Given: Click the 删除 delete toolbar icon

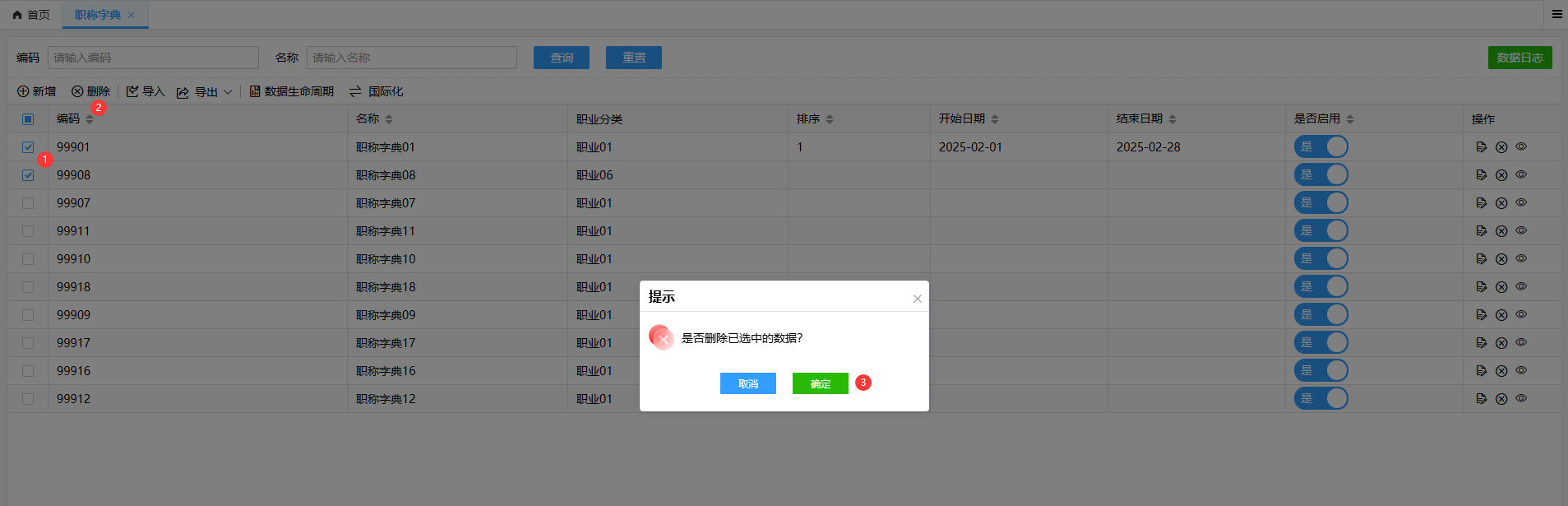Looking at the screenshot, I should pos(77,91).
